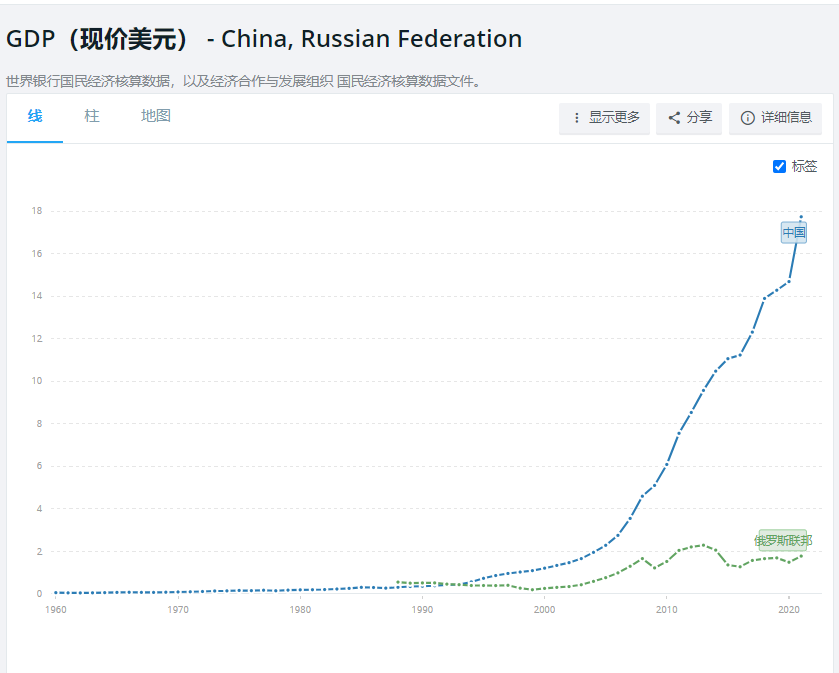Click the 2020 x-axis label
The image size is (839, 673).
tap(789, 609)
